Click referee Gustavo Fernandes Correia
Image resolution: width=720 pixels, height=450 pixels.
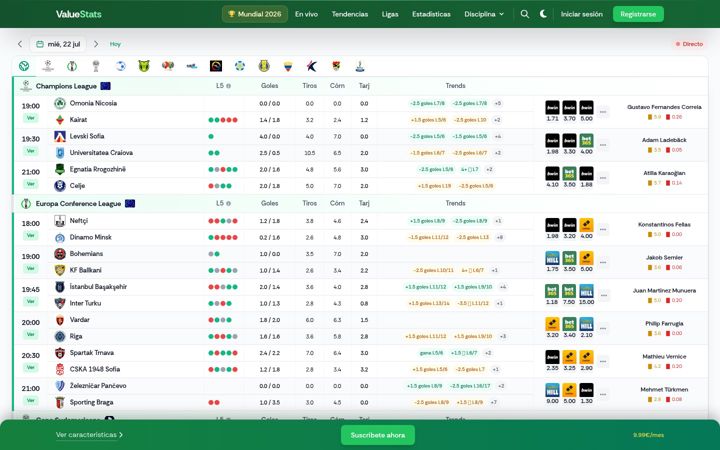[x=664, y=107]
